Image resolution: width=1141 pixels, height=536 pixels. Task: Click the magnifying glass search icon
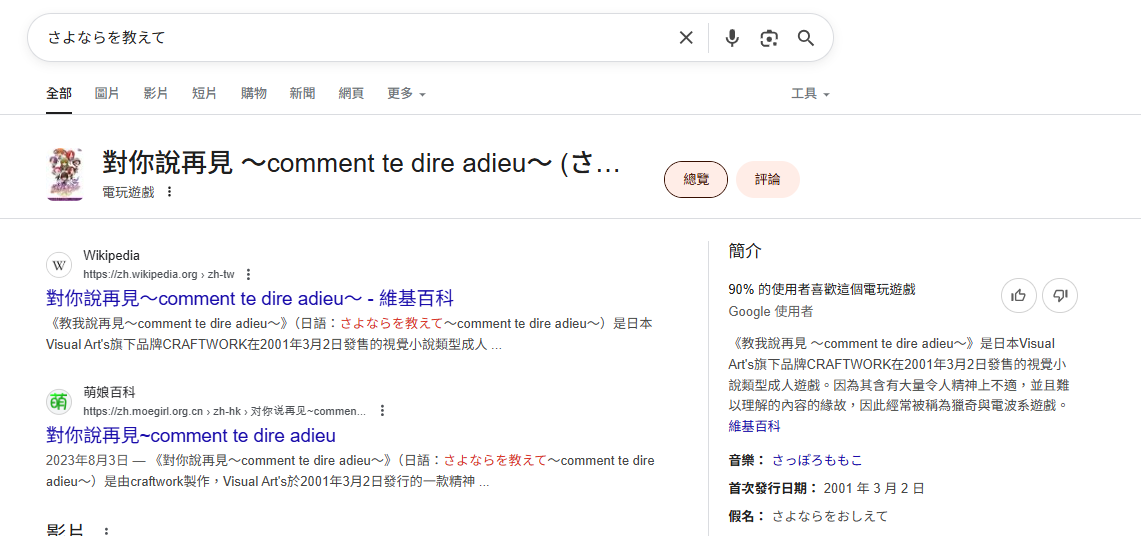[x=805, y=38]
